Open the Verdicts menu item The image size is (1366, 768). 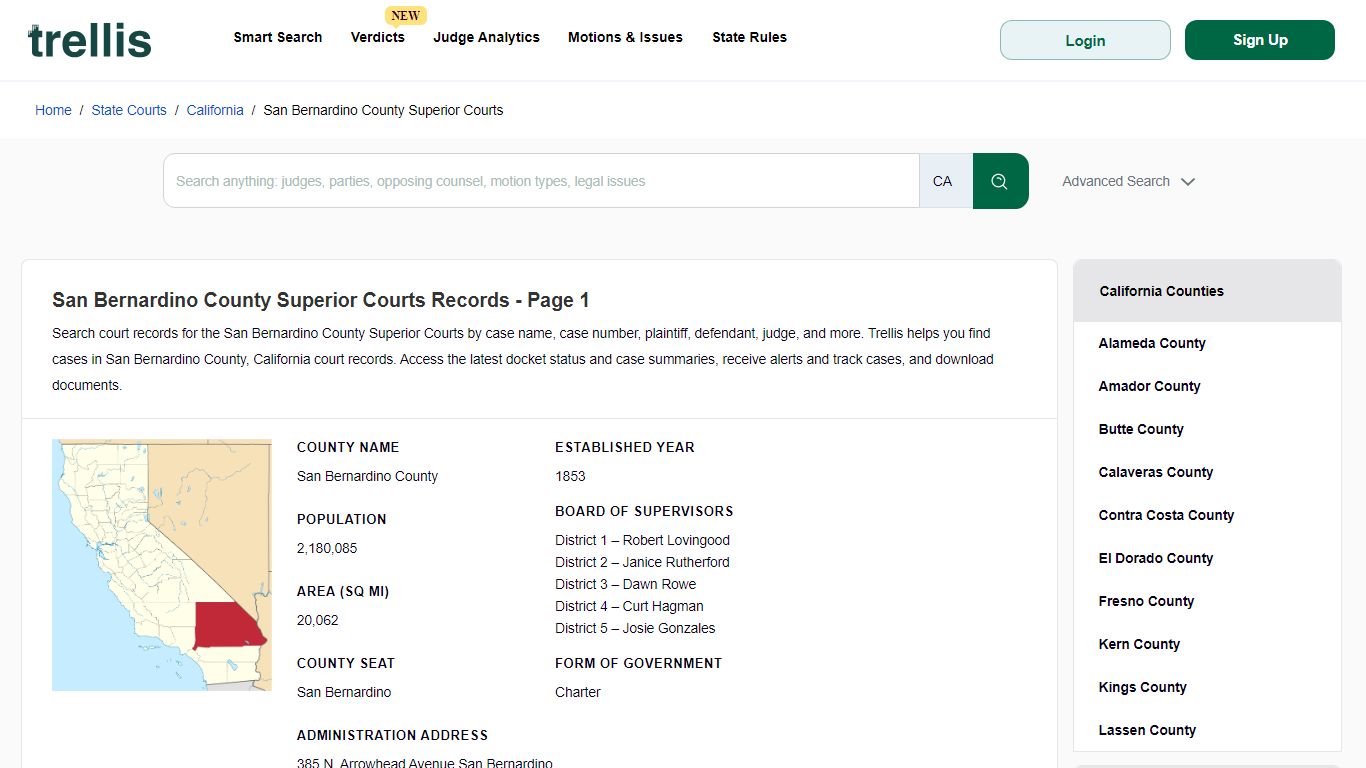point(378,37)
